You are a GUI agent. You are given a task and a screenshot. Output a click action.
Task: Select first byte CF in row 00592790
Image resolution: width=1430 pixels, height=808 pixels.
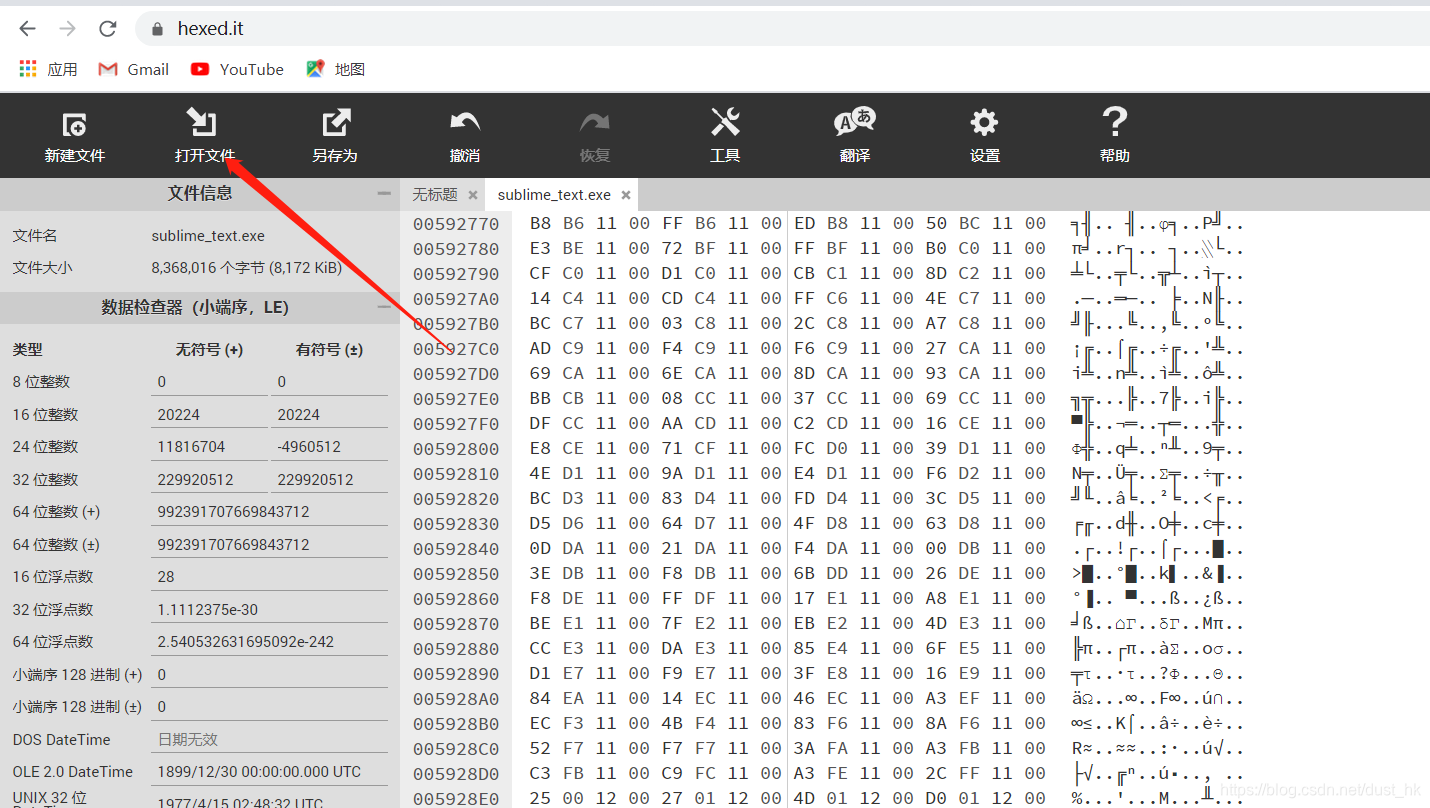tap(540, 274)
